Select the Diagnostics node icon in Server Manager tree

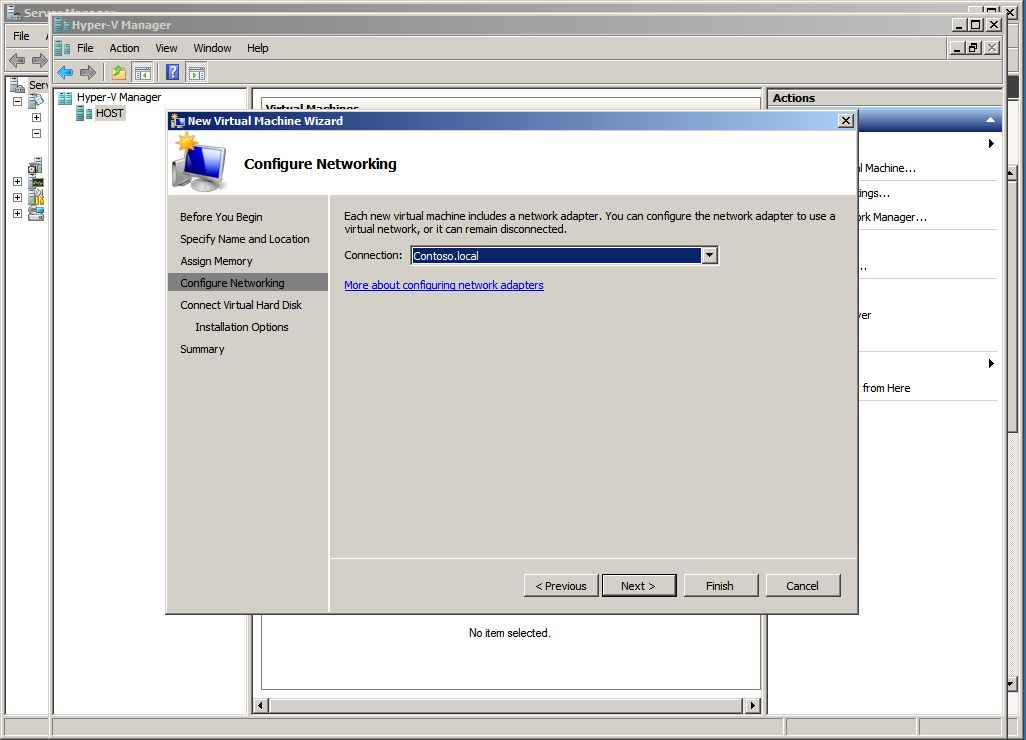[37, 182]
